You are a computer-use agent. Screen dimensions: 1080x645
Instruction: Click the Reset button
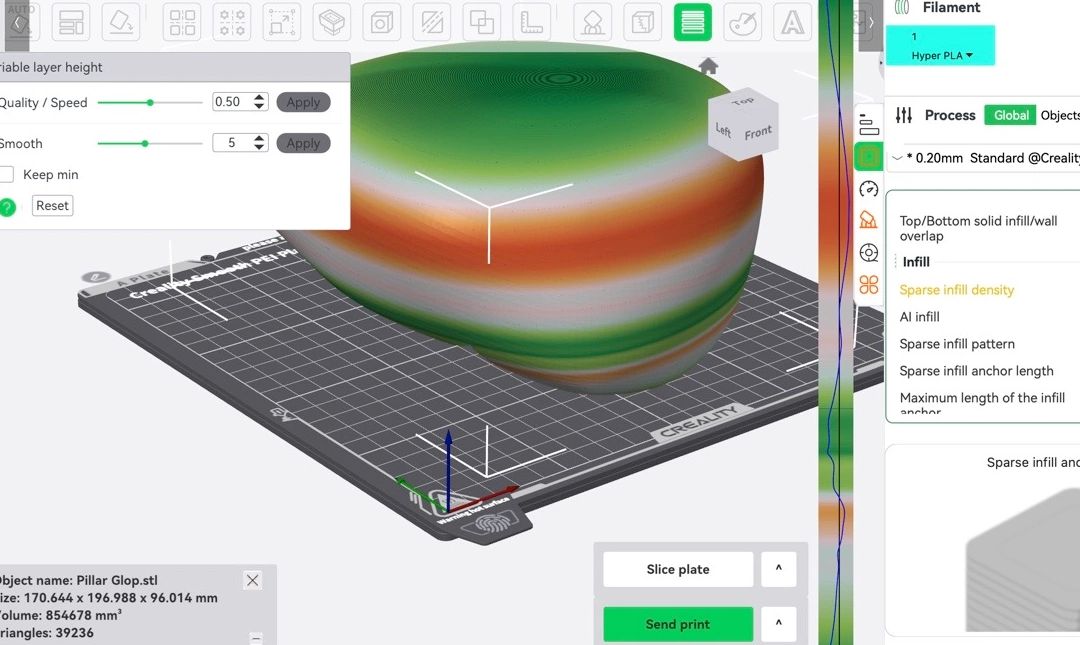[52, 205]
